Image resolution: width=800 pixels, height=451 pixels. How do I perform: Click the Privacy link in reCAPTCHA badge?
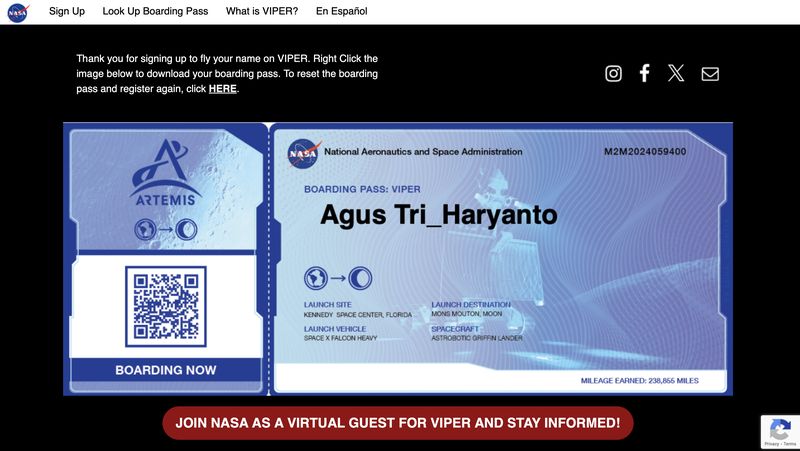tap(771, 444)
